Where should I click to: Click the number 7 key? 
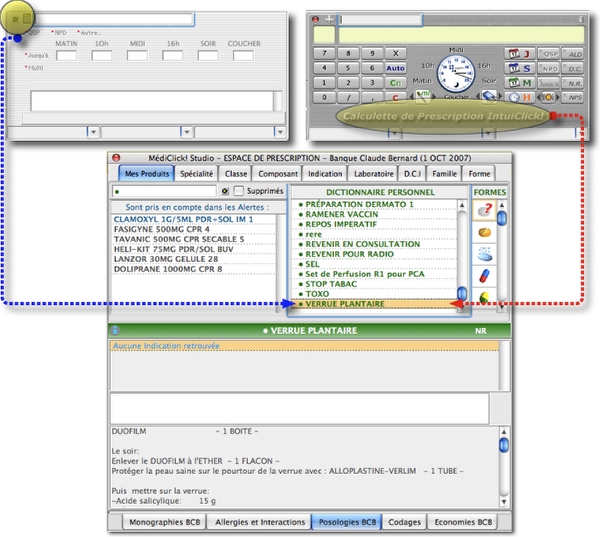(324, 53)
